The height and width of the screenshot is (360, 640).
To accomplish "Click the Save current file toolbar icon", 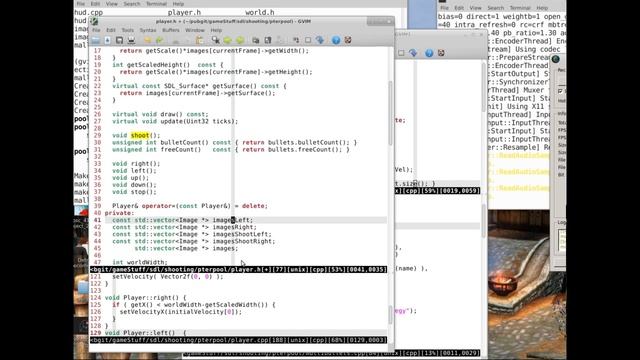I will 107,40.
